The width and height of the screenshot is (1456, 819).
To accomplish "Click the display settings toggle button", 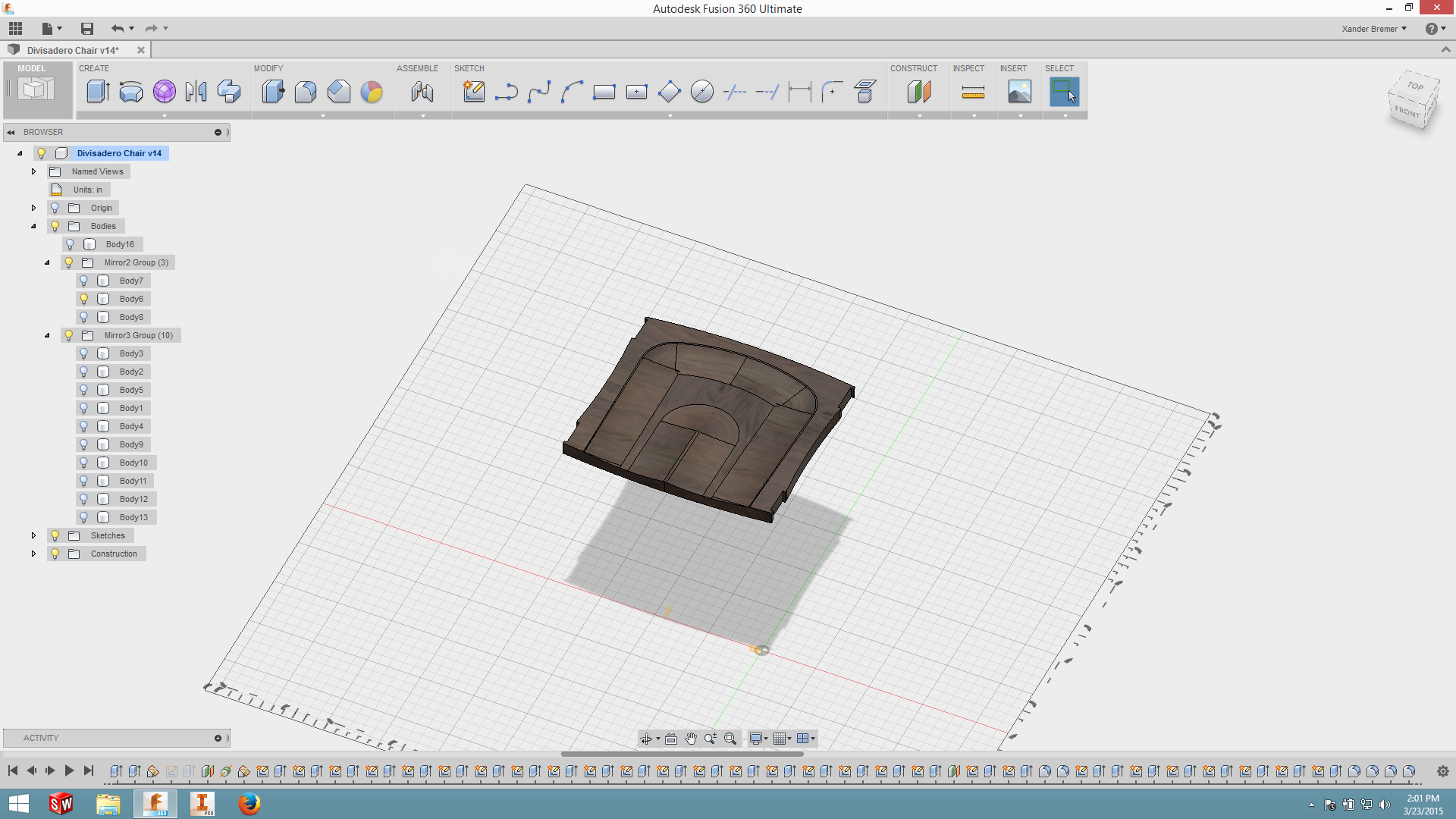I will click(x=755, y=738).
